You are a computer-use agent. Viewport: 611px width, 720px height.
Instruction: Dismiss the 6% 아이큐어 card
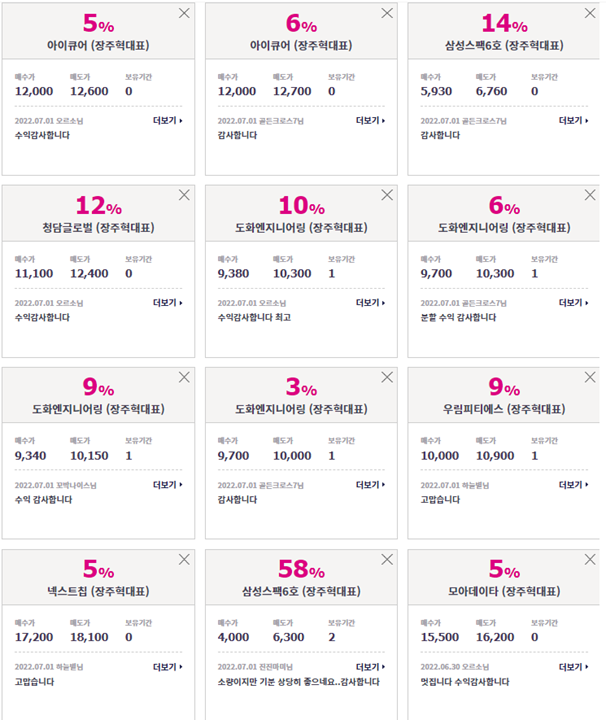[x=387, y=13]
